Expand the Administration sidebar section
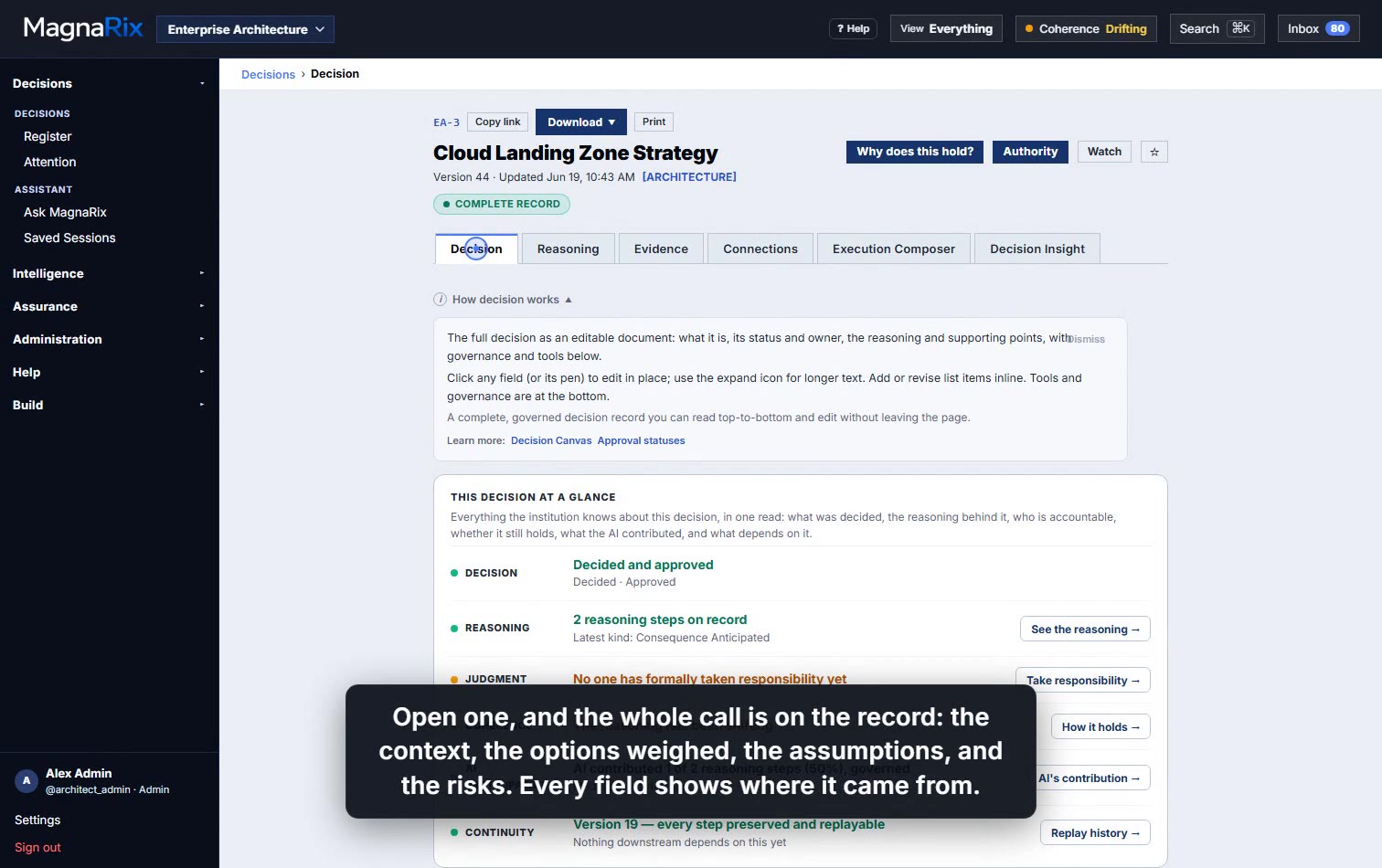The width and height of the screenshot is (1382, 868). [x=109, y=339]
